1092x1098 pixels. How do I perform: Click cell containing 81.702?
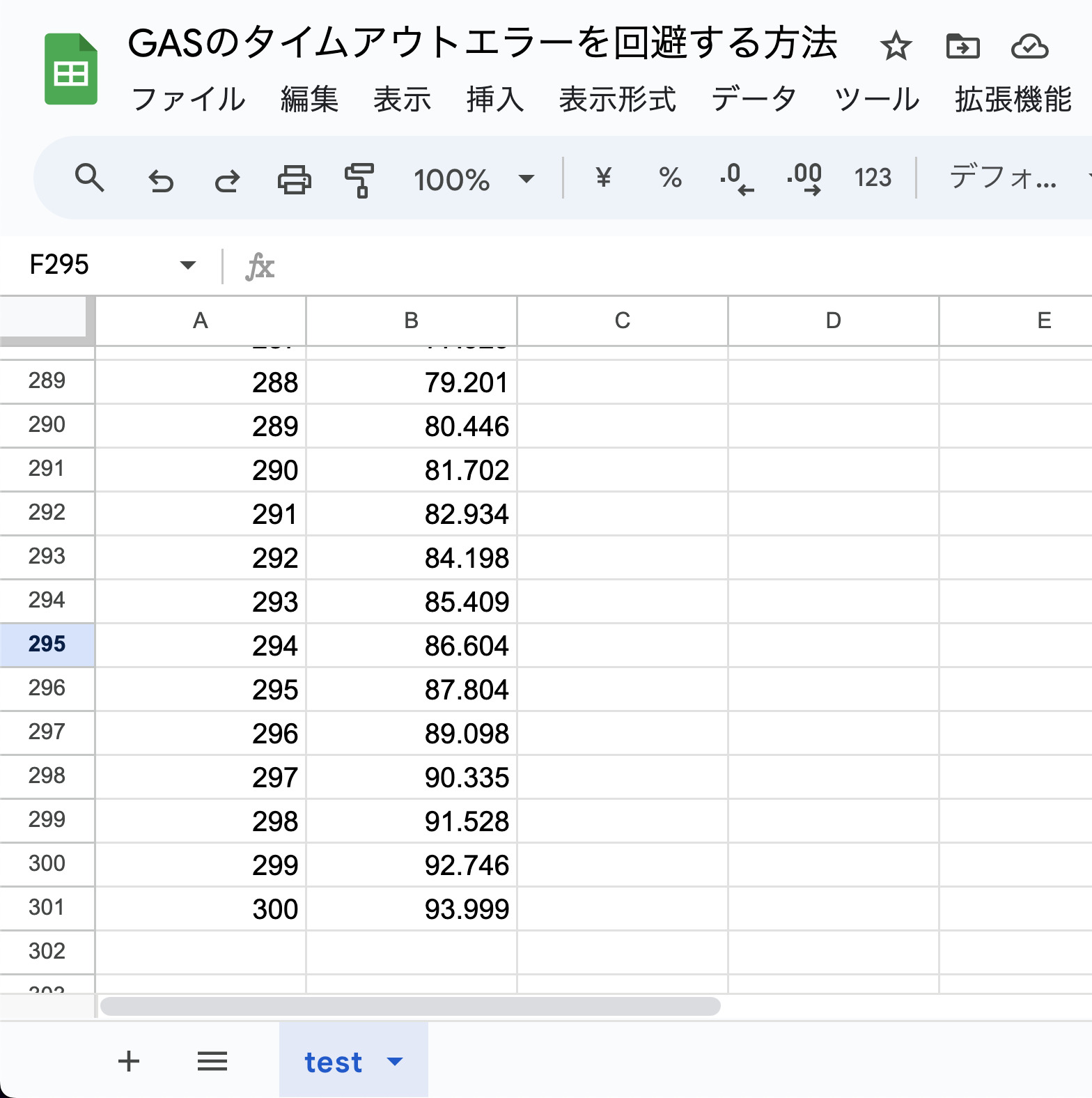tap(412, 470)
